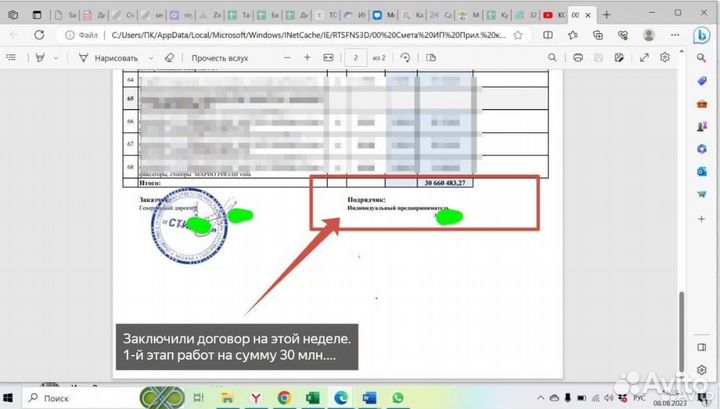Open a new browser tab
This screenshot has width=720, height=409.
(607, 15)
